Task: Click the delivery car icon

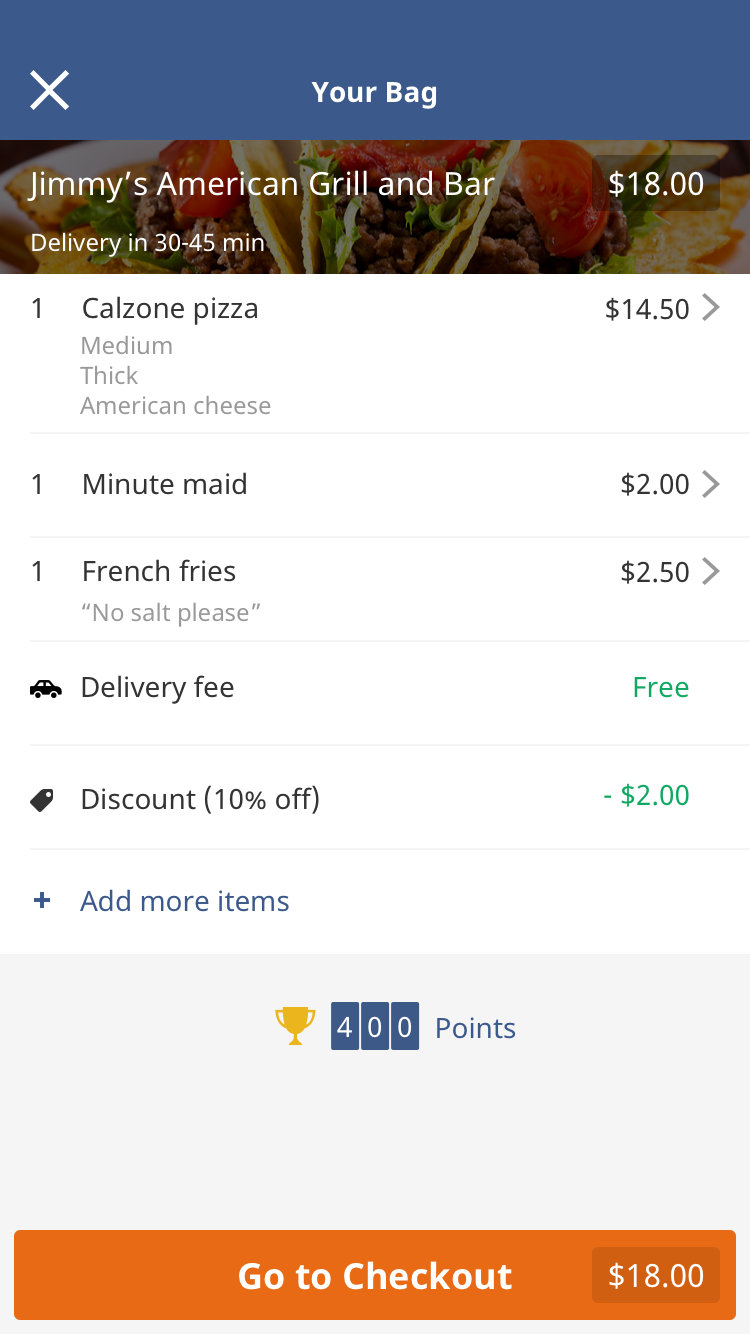Action: click(x=45, y=688)
